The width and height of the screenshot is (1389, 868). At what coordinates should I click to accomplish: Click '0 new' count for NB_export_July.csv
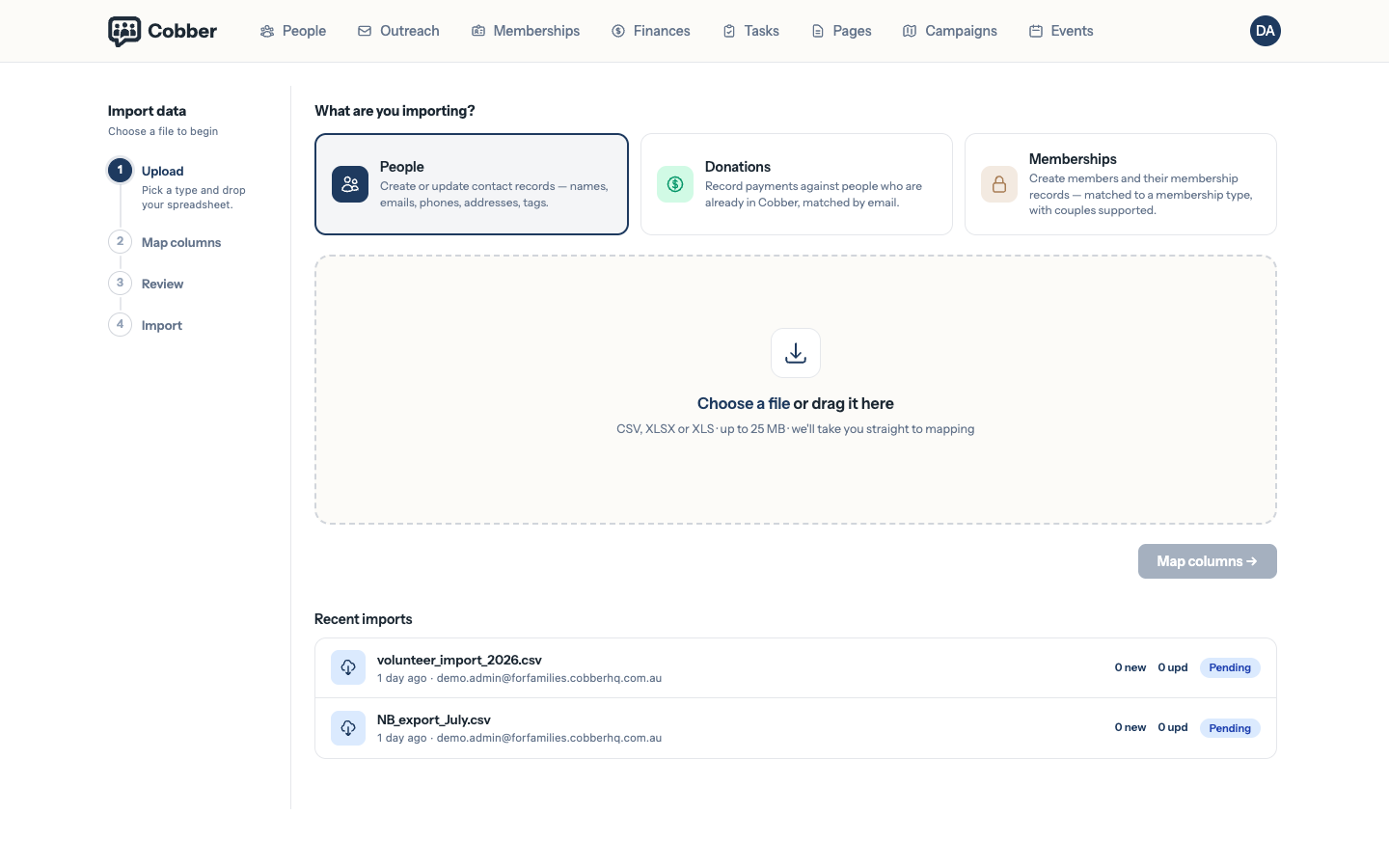point(1130,727)
